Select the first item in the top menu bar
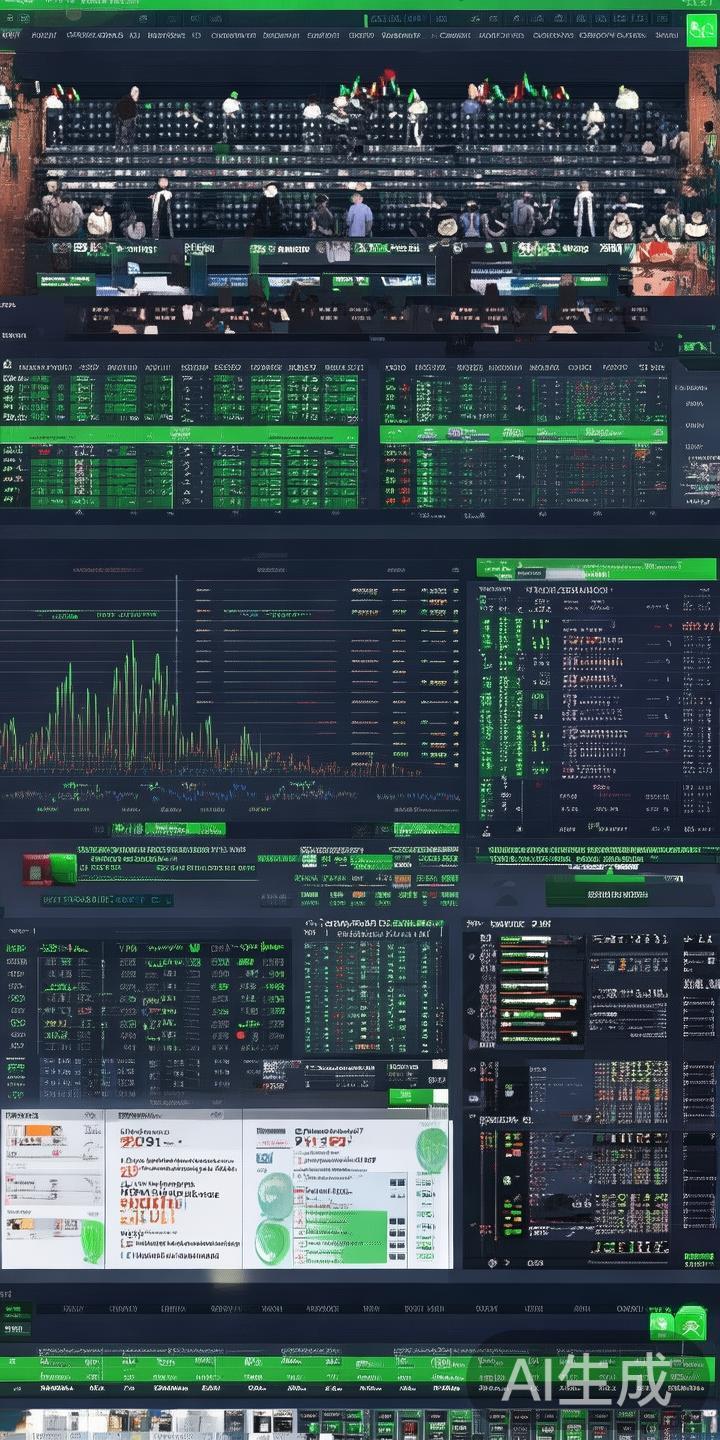 pyautogui.click(x=11, y=35)
